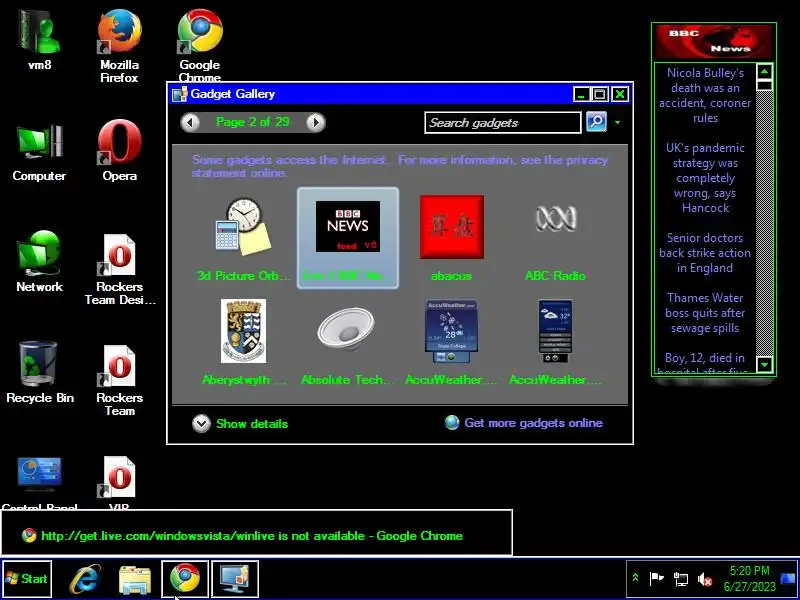Choose the abacus gadget
This screenshot has width=800, height=600.
click(452, 238)
